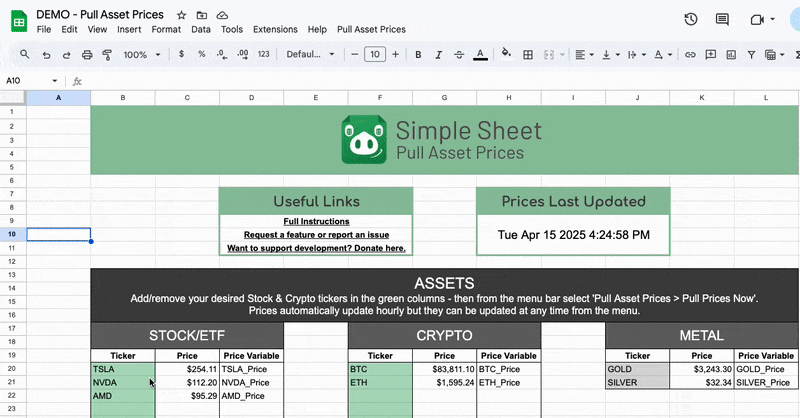Check the cloud save status icon
Viewport: 800px width, 418px height.
tap(222, 15)
